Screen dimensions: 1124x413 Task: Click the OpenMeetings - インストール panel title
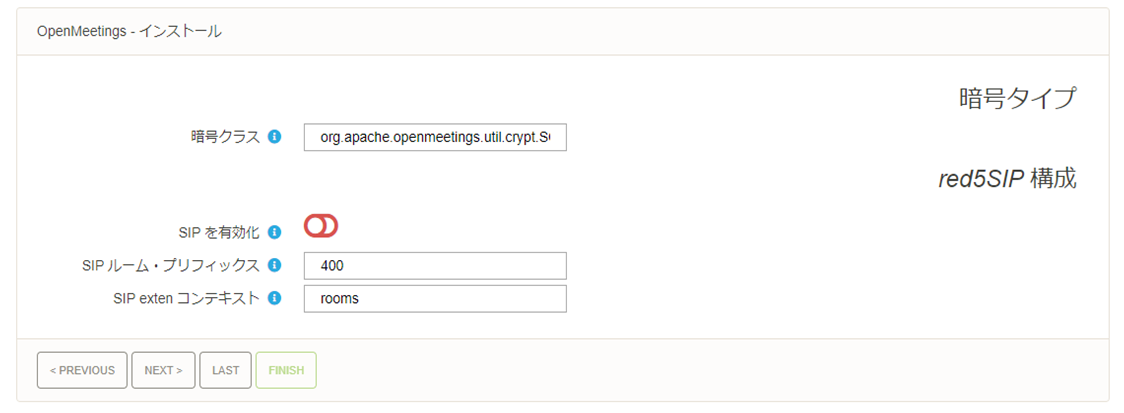(x=129, y=32)
